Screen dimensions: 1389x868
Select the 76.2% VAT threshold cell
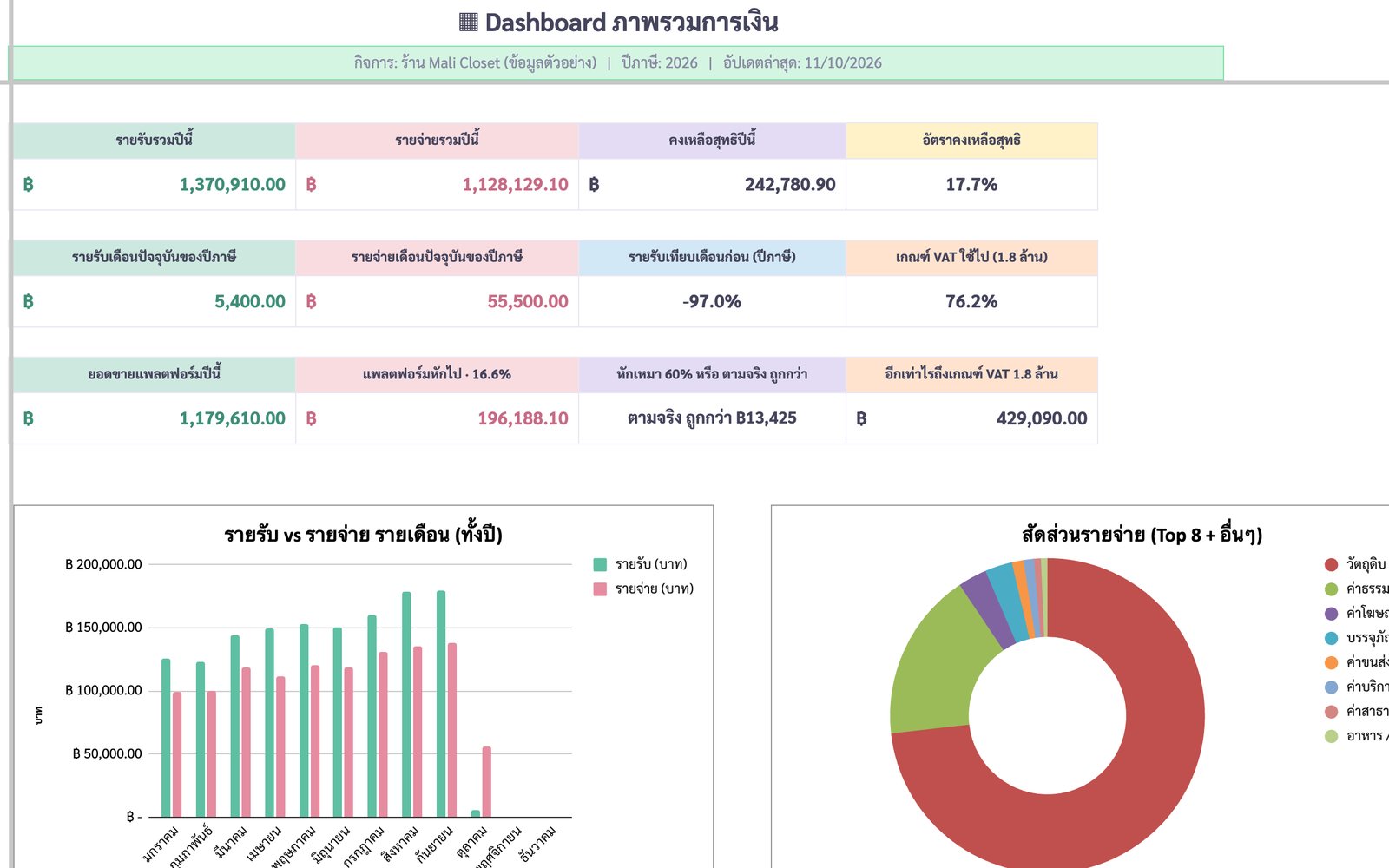(971, 301)
